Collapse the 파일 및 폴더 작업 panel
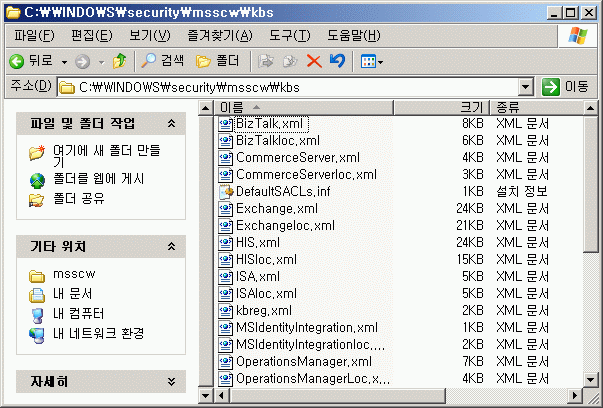The width and height of the screenshot is (603, 408). pyautogui.click(x=172, y=123)
